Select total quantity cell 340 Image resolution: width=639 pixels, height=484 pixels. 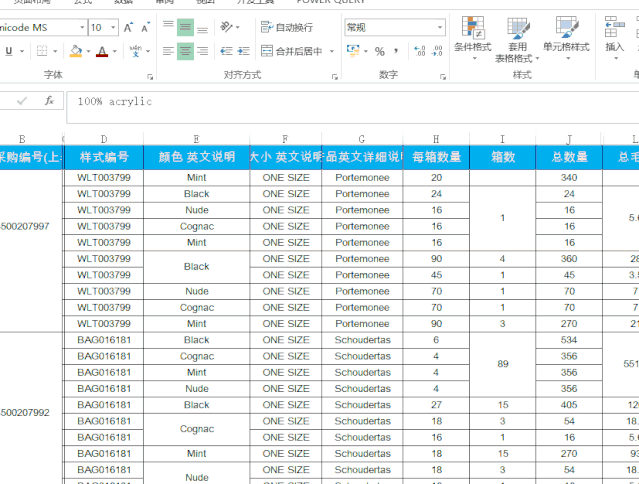[x=569, y=178]
